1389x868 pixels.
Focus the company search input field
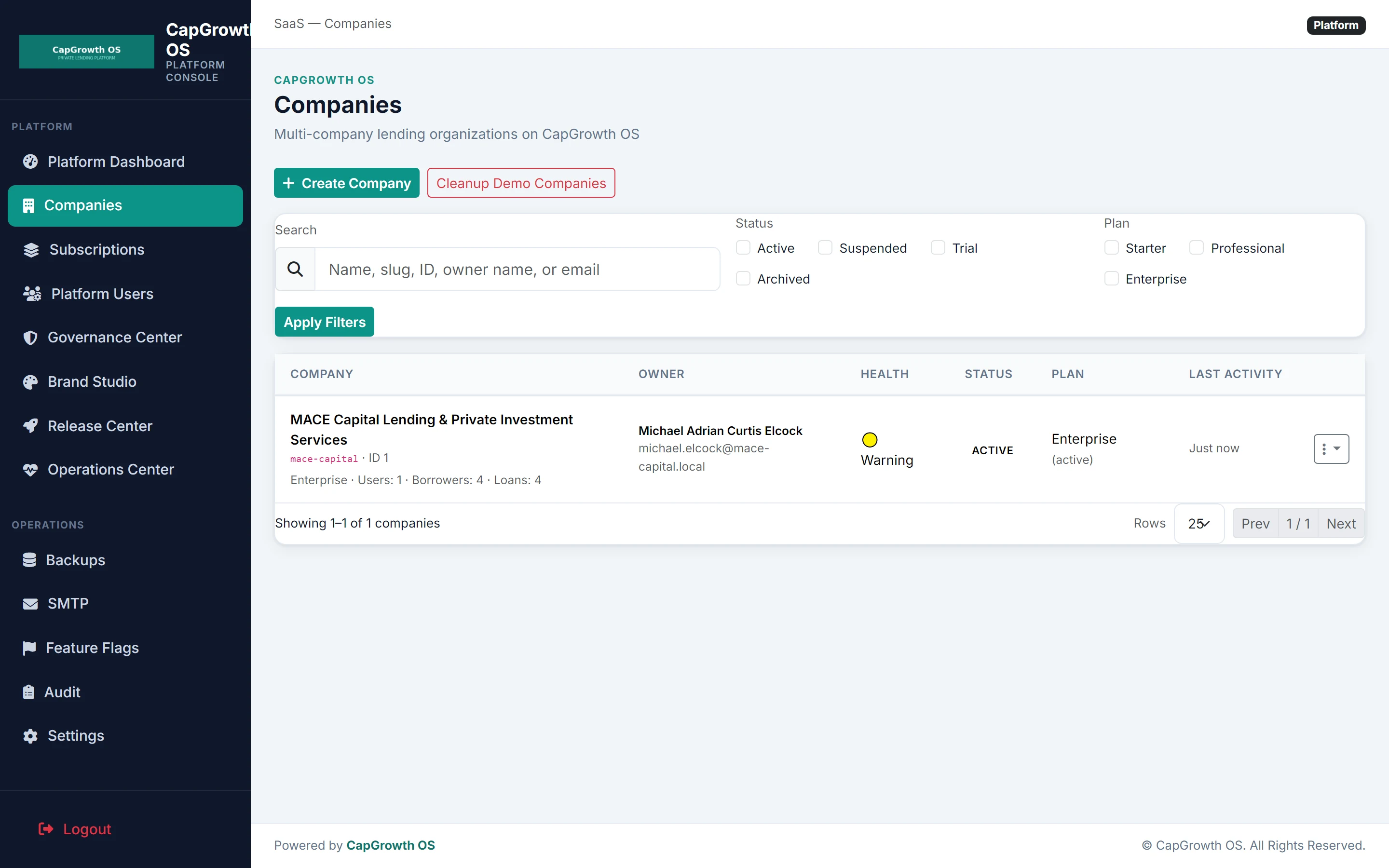(517, 269)
